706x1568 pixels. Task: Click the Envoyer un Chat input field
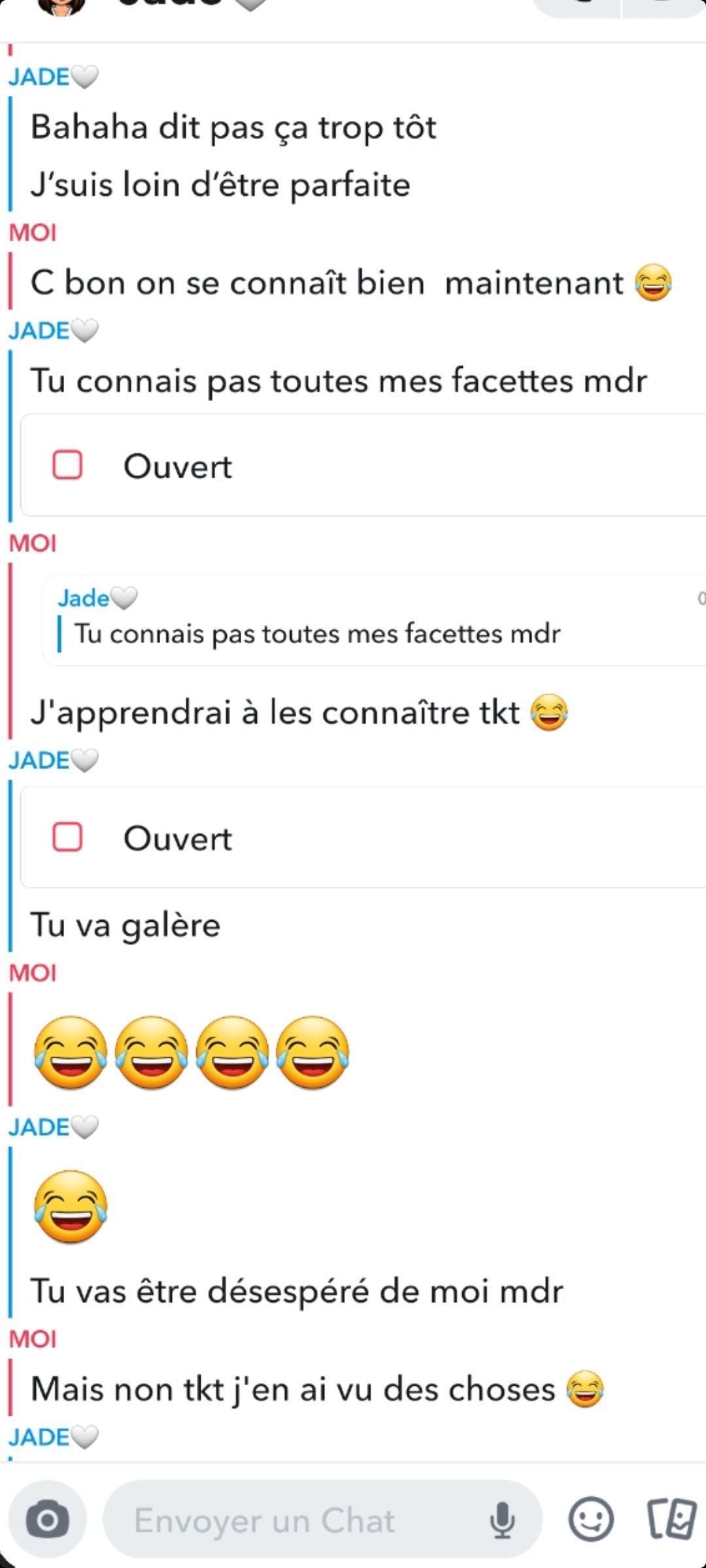pyautogui.click(x=323, y=1520)
